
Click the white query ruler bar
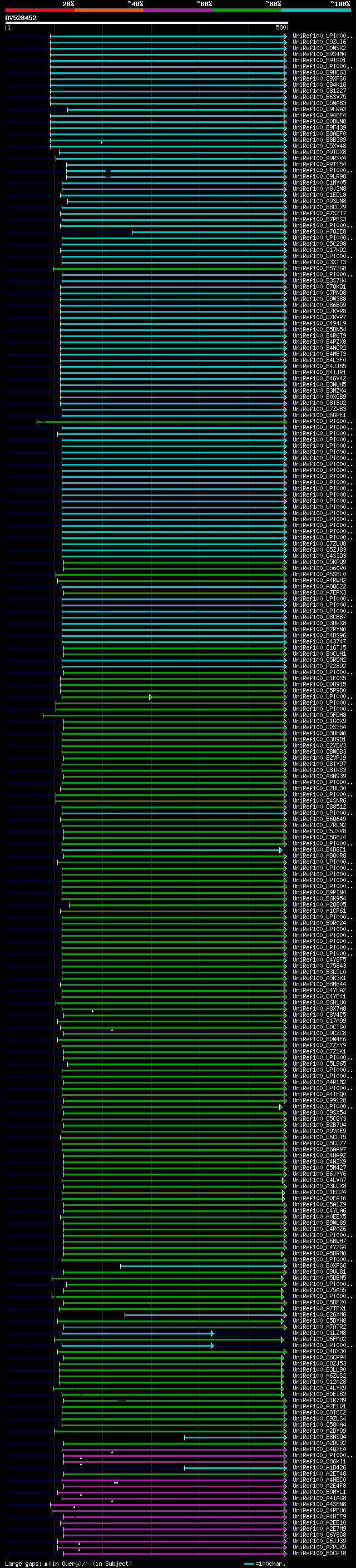pyautogui.click(x=147, y=23)
